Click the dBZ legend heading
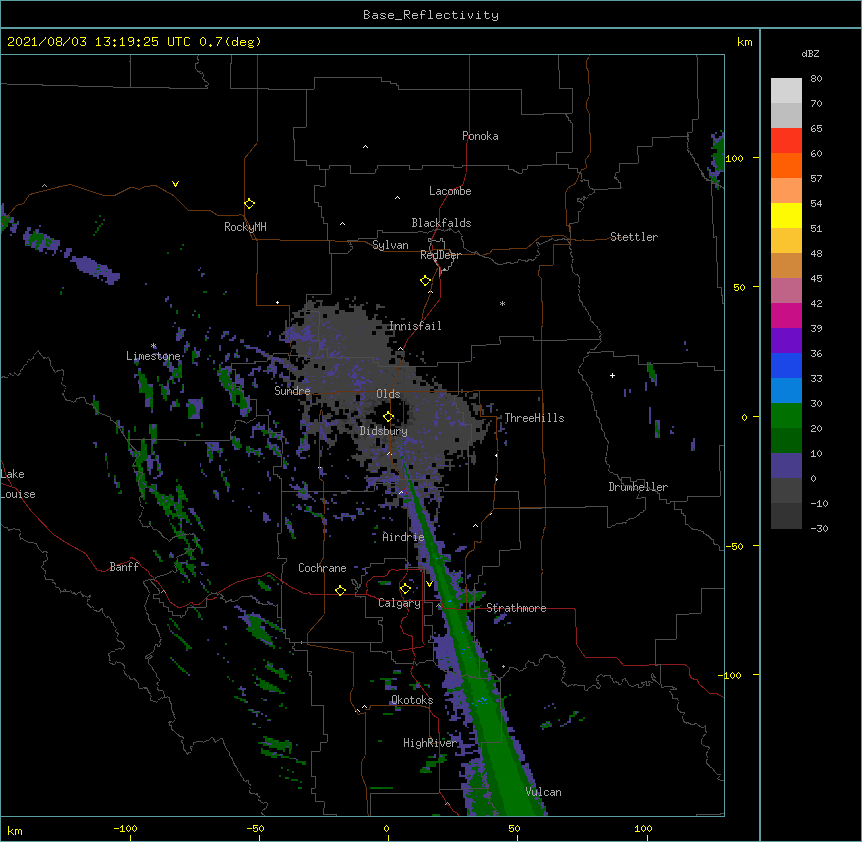862x842 pixels. (x=810, y=54)
